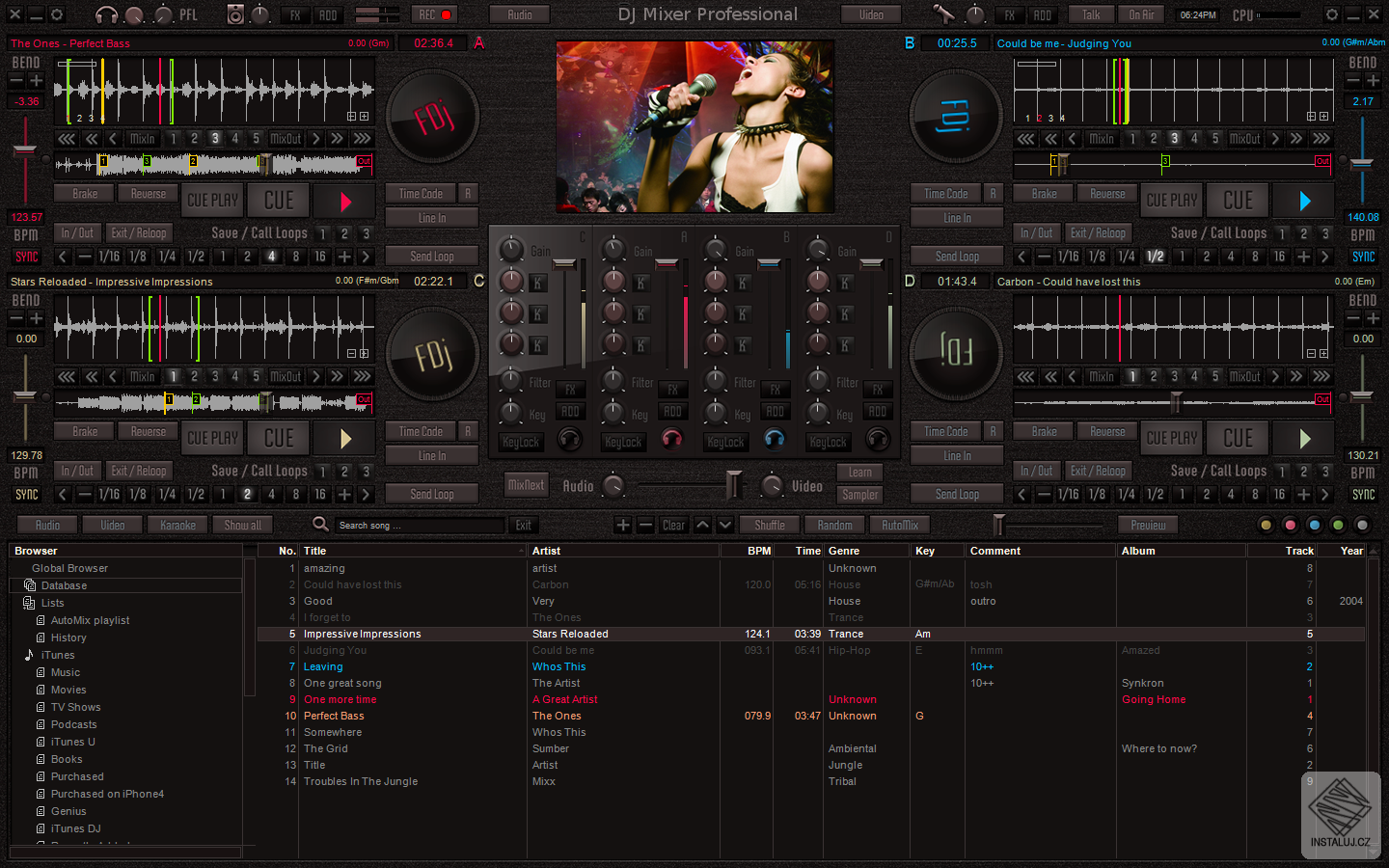The width and height of the screenshot is (1389, 868).
Task: Click Send Loop on deck A
Action: point(432,257)
